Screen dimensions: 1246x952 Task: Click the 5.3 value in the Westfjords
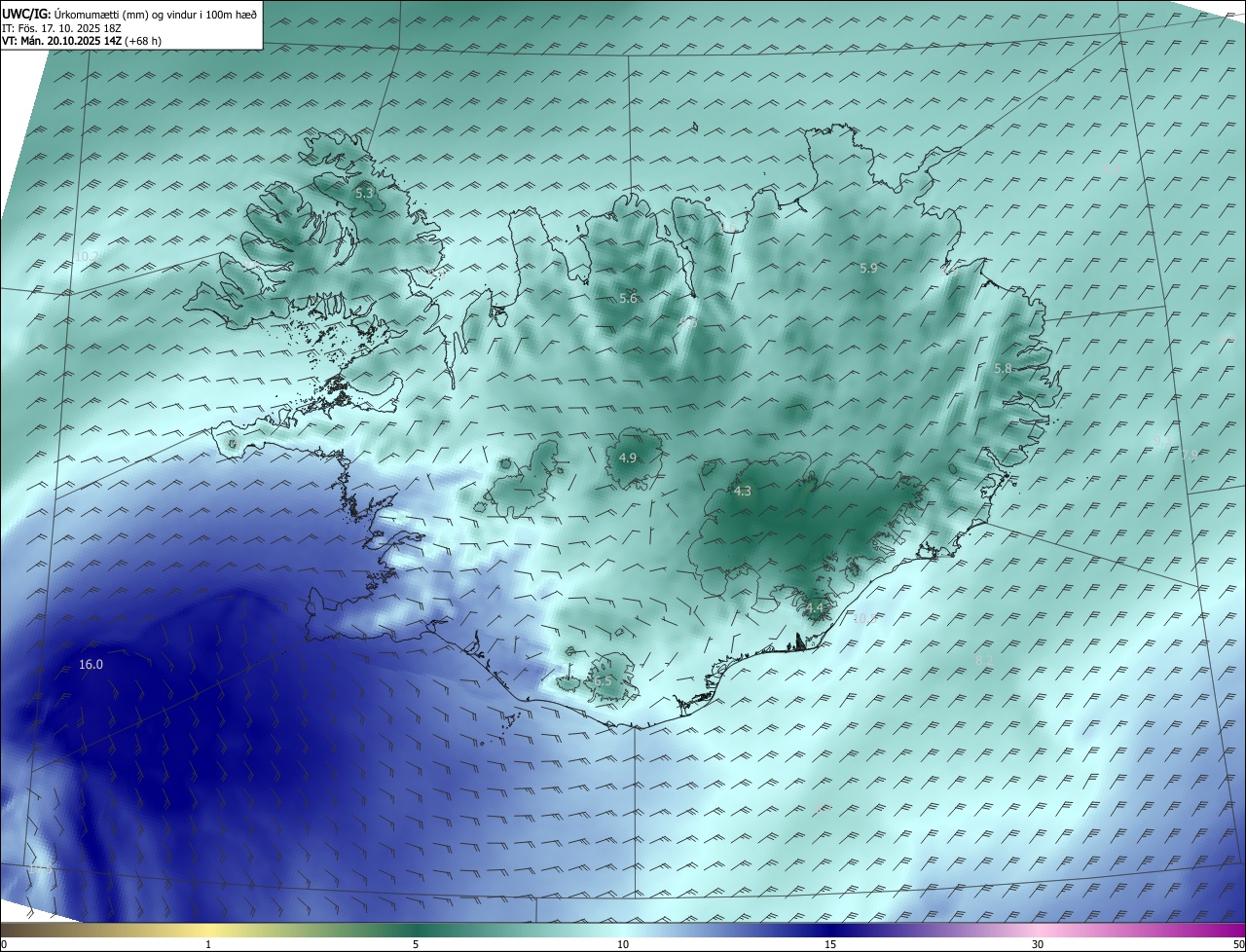click(x=364, y=193)
